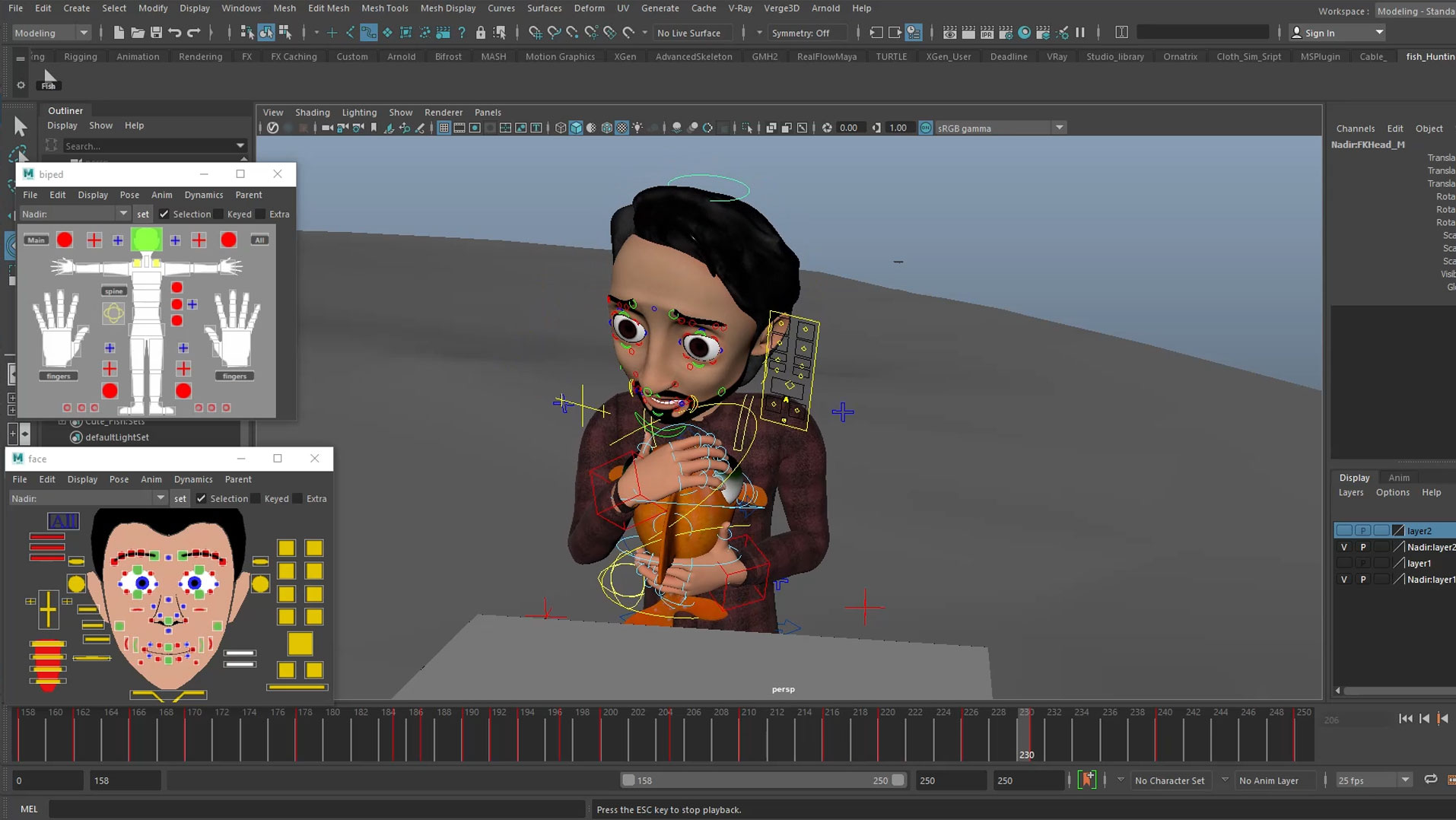Click the range slider right handle
Viewport: 1456px width, 820px height.
[898, 780]
